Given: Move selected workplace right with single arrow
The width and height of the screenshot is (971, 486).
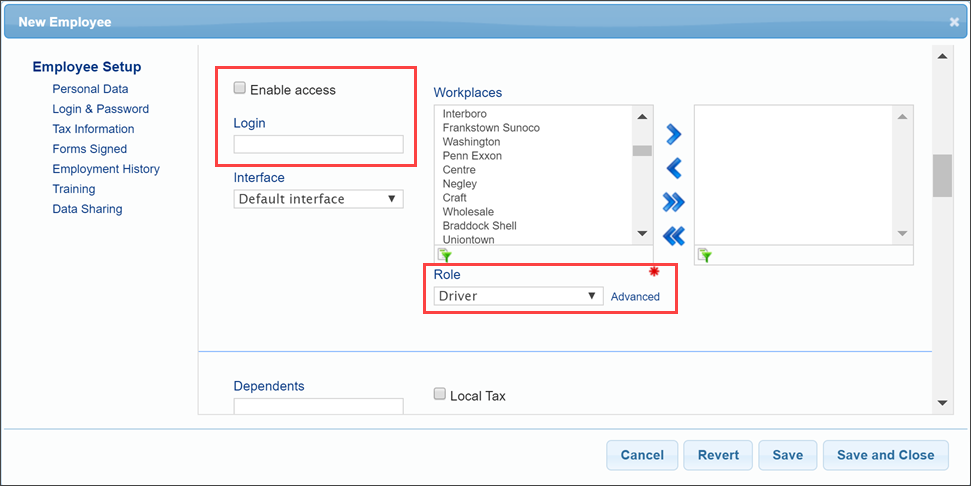Looking at the screenshot, I should point(673,134).
